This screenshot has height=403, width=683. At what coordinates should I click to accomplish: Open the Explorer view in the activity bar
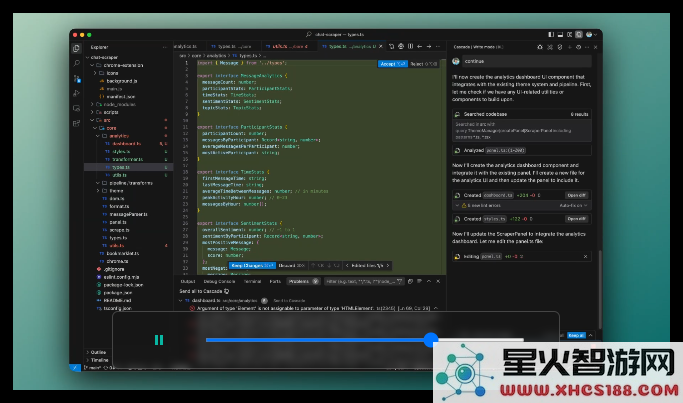[x=76, y=48]
